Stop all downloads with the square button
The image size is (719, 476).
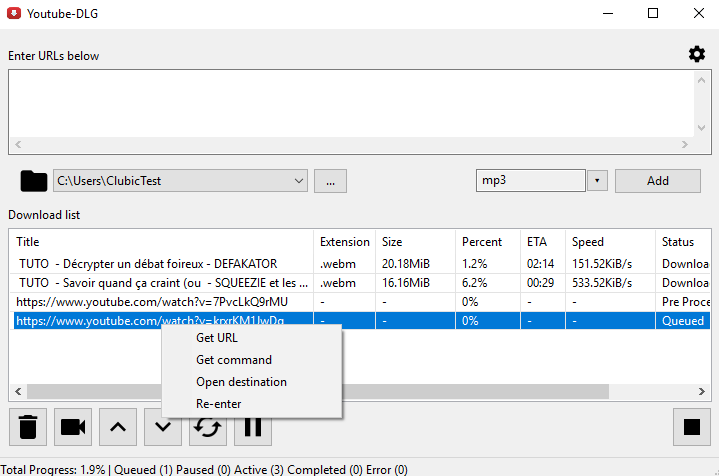(x=691, y=427)
